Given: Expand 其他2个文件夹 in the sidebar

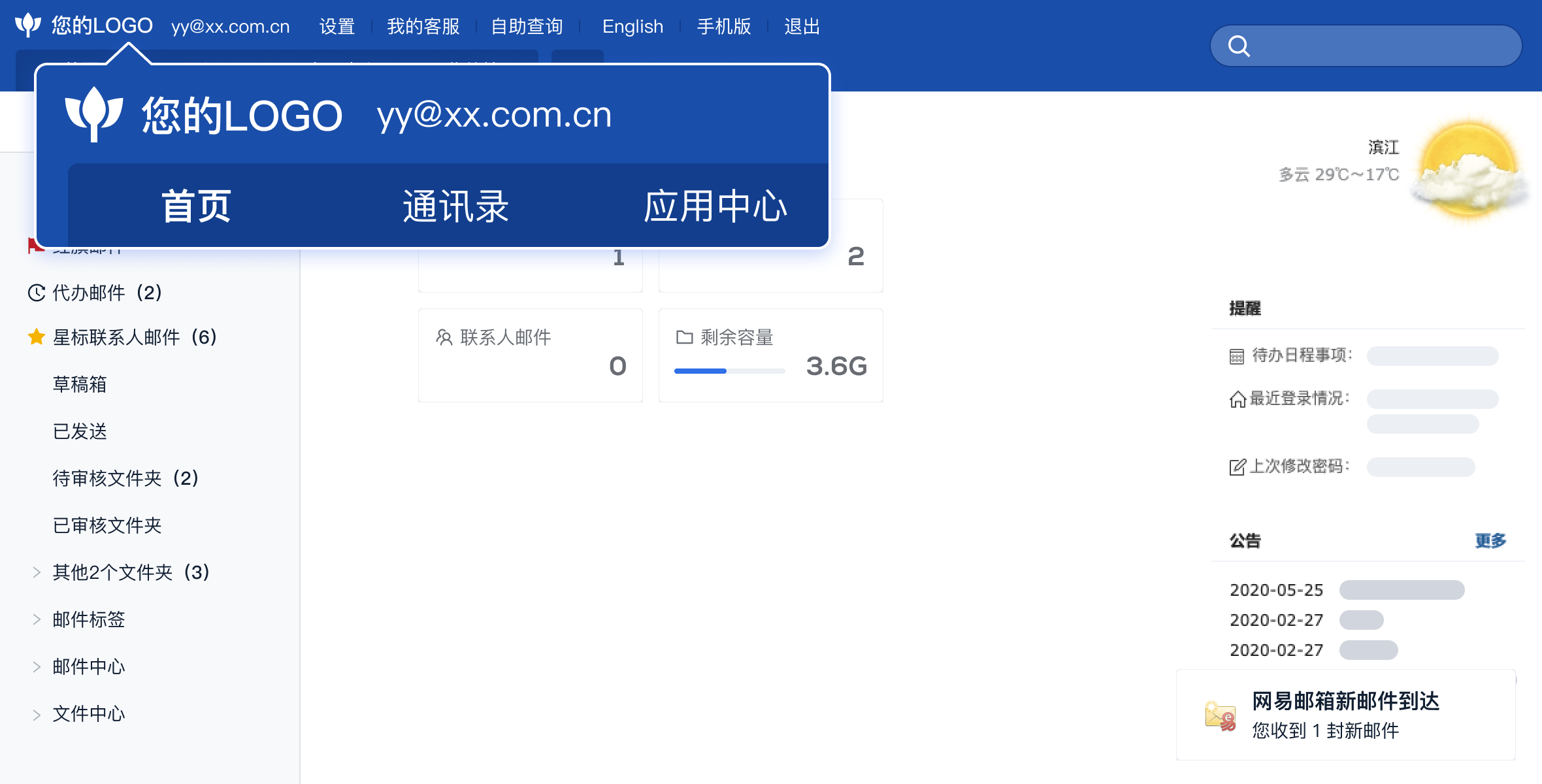Looking at the screenshot, I should pyautogui.click(x=36, y=572).
